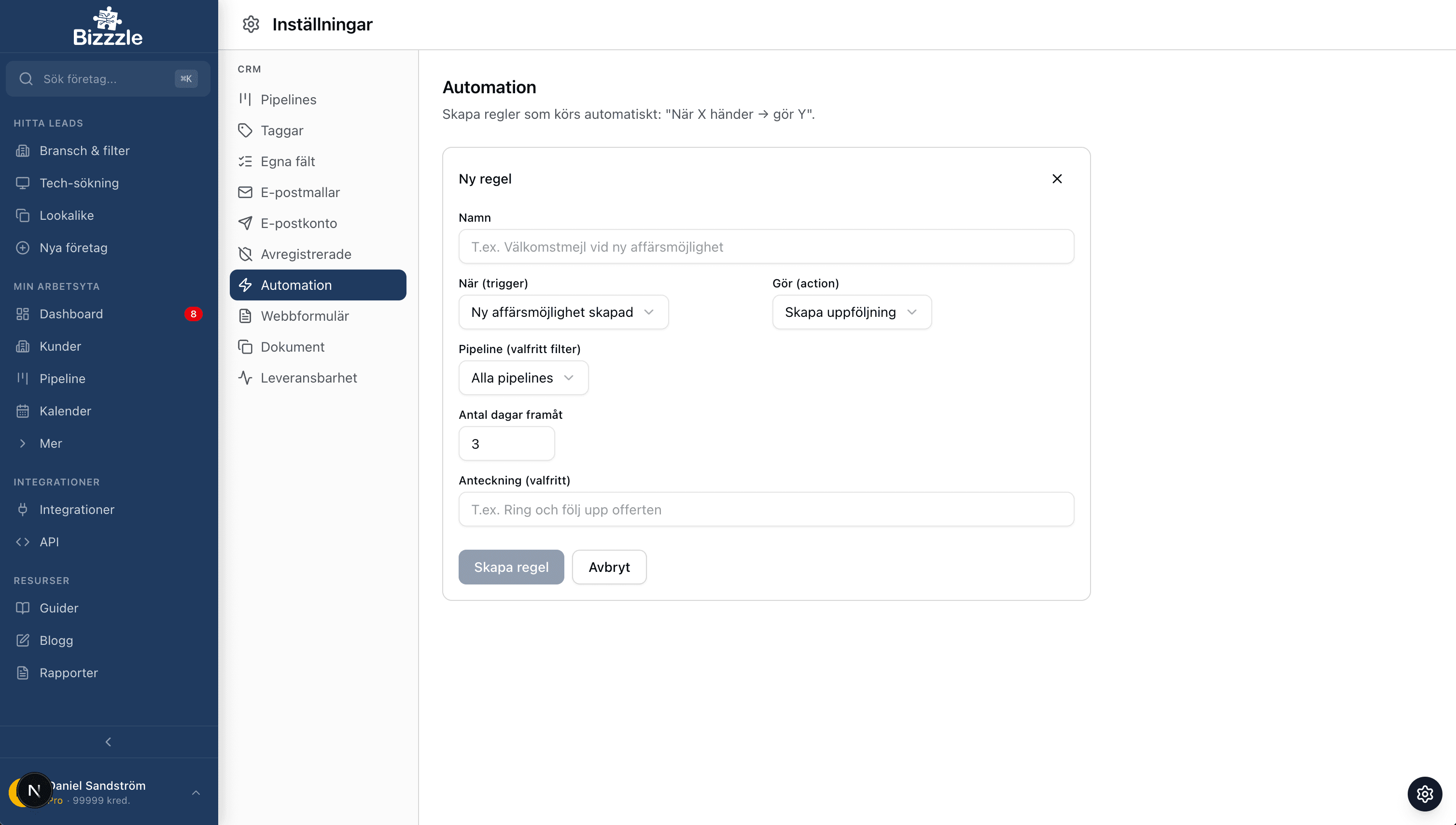Select the Pipelines icon under CRM
Viewport: 1456px width, 825px height.
(x=246, y=99)
